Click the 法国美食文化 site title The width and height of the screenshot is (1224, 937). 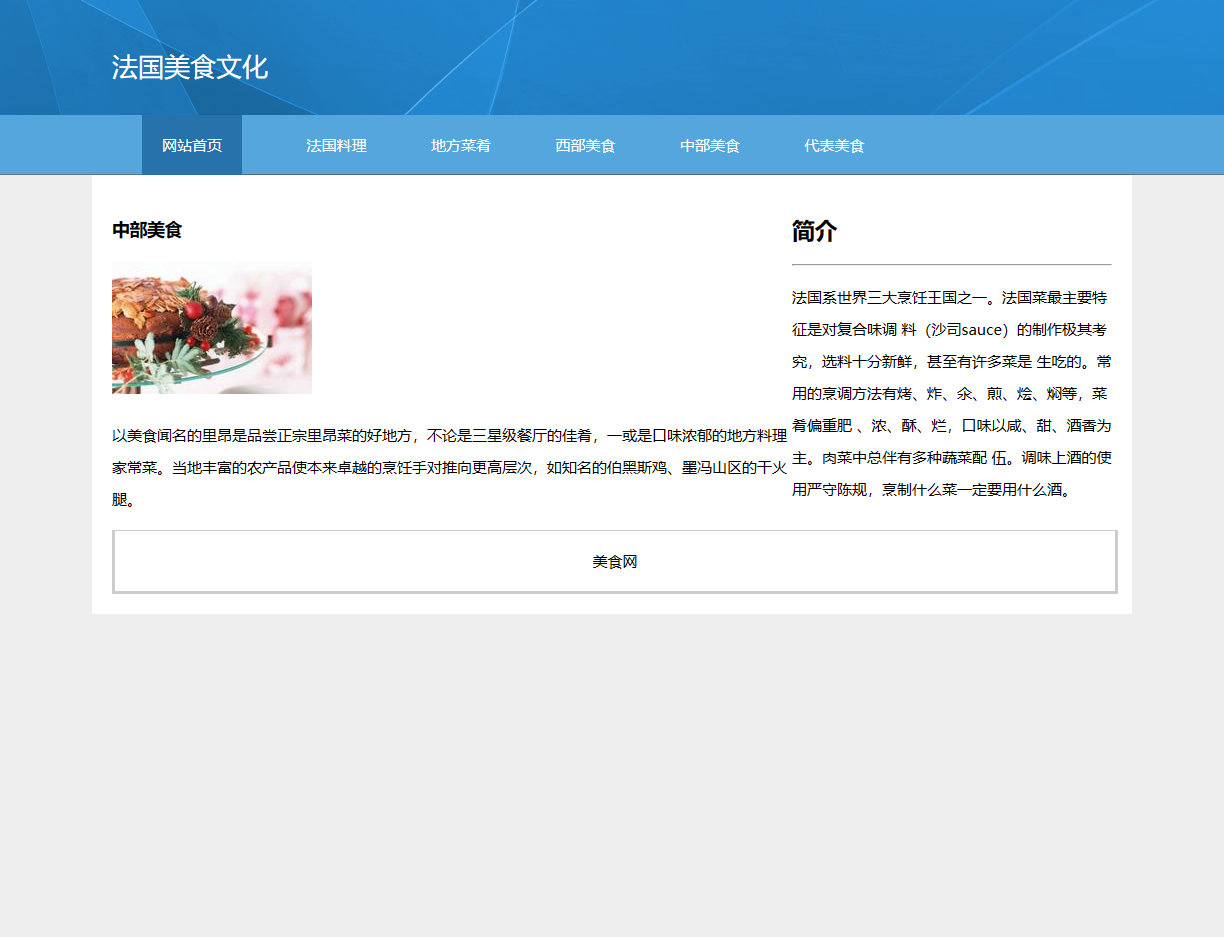(189, 68)
